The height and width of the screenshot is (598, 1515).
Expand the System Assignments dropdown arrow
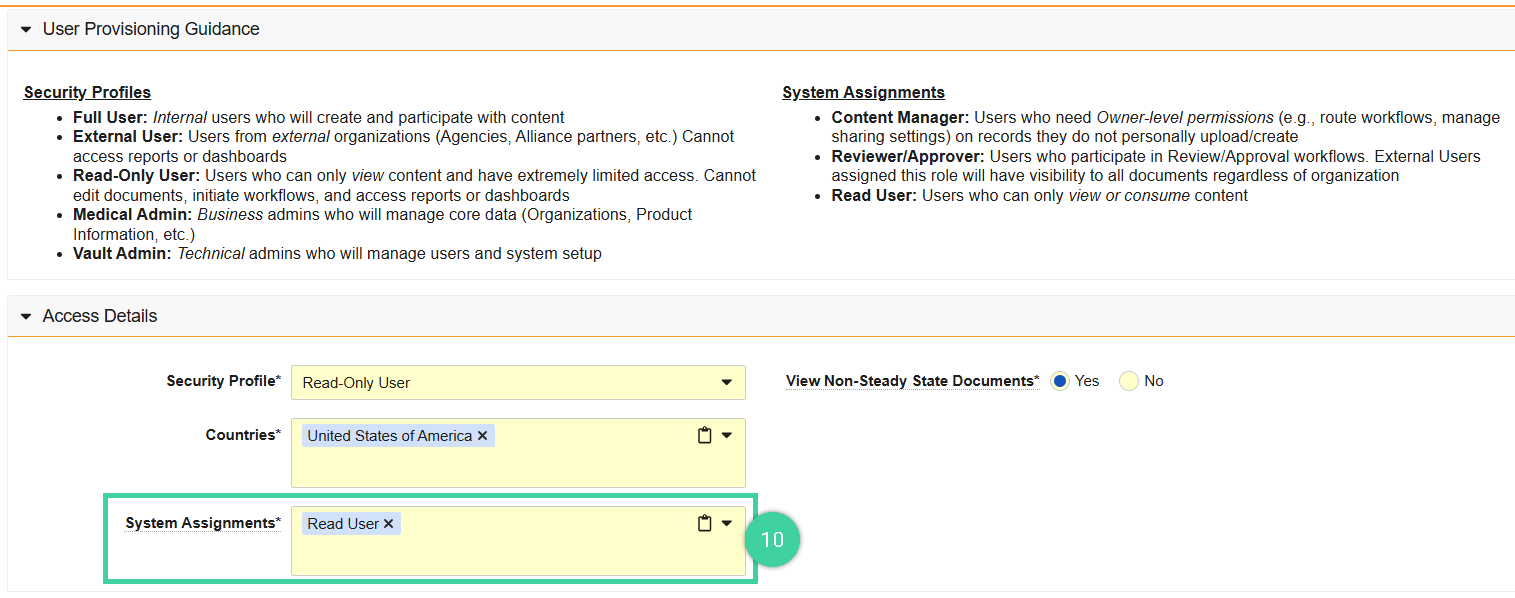pos(728,521)
